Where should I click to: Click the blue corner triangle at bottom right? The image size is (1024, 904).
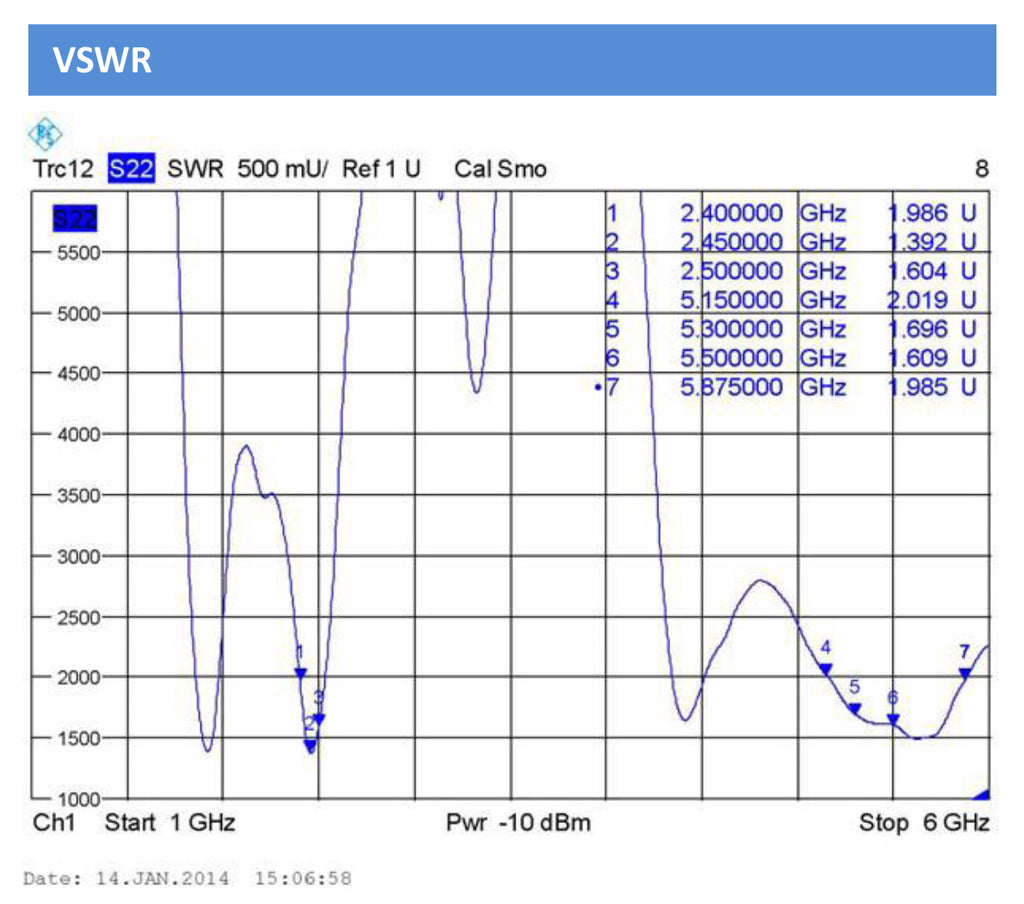point(981,794)
